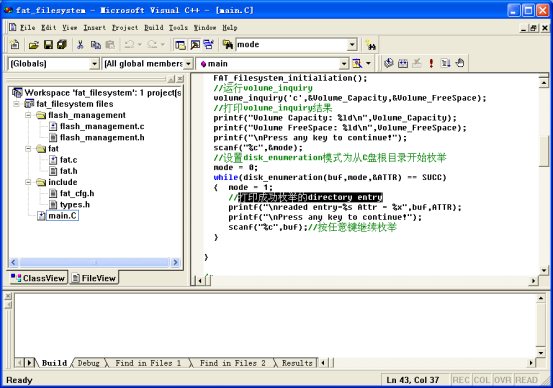Click the Insert Breakpoint hand icon
Viewport: 553px width, 388px height.
[460, 63]
